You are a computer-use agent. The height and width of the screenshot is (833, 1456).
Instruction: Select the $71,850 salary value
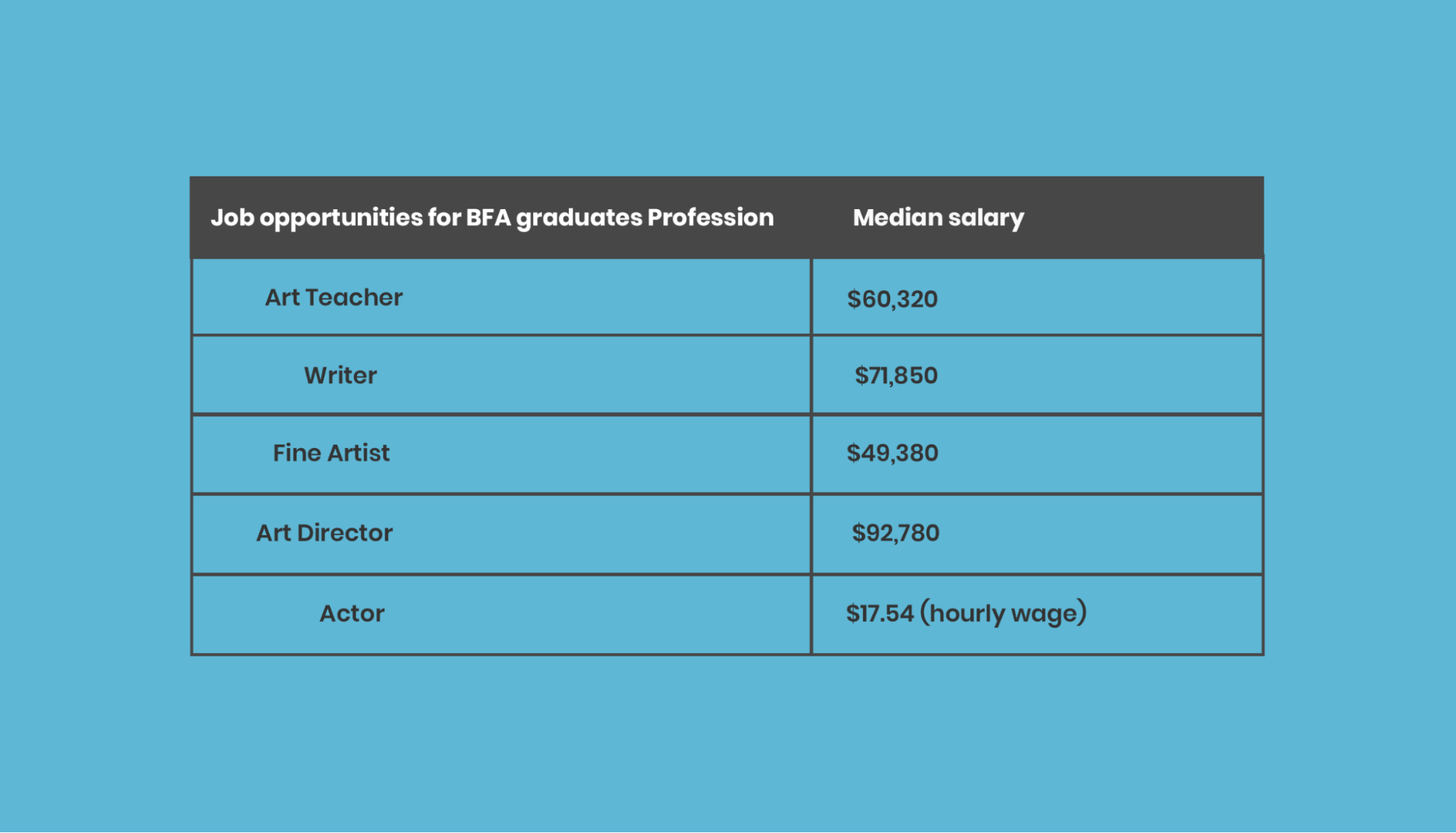click(896, 375)
